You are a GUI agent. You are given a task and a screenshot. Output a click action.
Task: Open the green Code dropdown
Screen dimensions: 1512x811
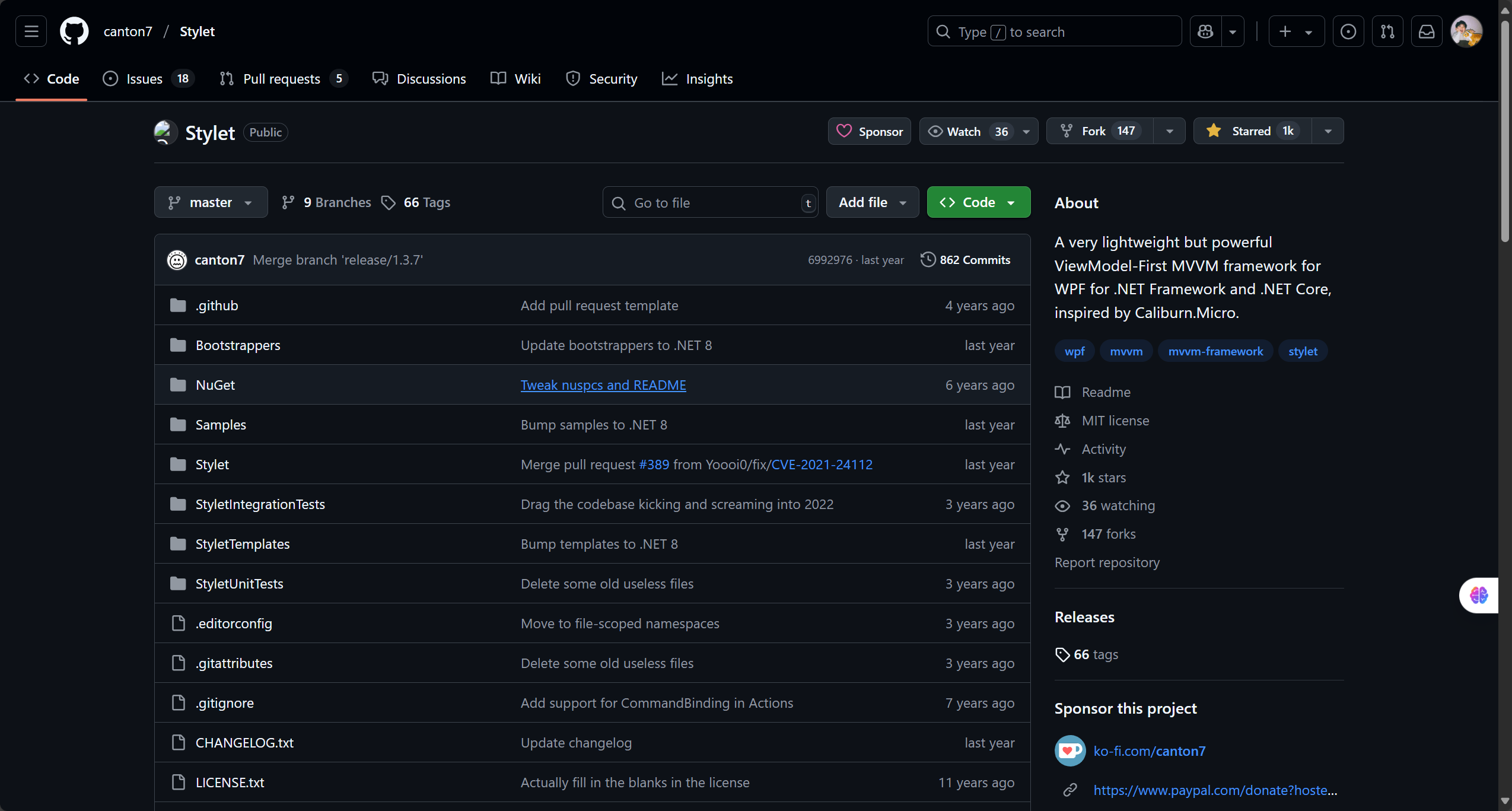click(978, 202)
